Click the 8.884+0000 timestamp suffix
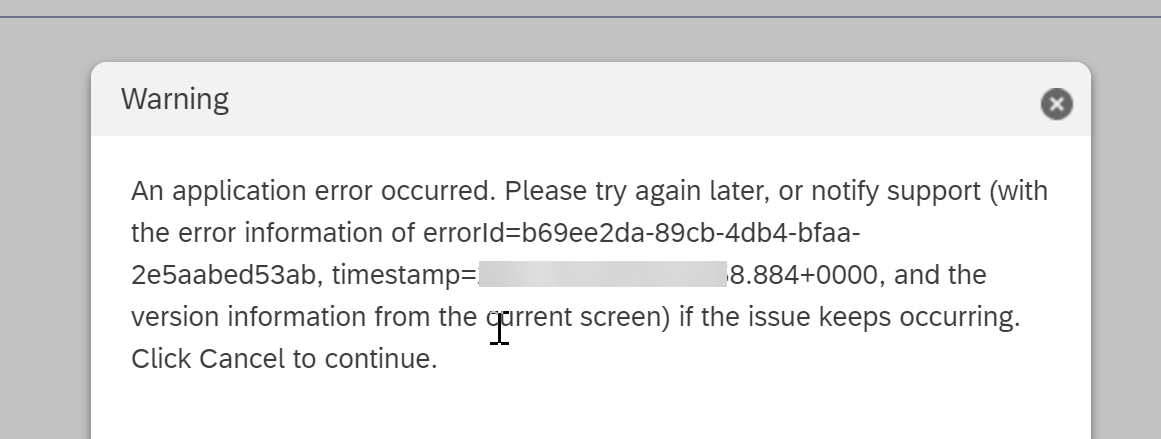 point(803,275)
